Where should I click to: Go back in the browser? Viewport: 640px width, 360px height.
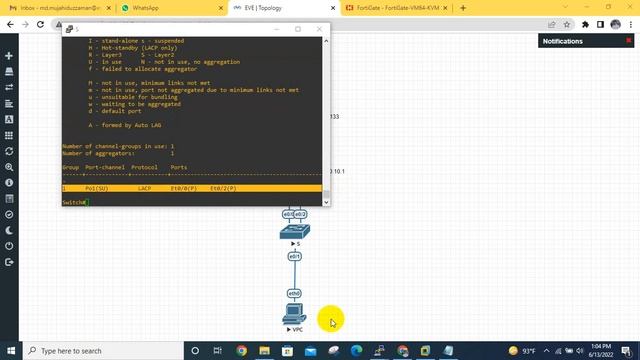coord(10,24)
